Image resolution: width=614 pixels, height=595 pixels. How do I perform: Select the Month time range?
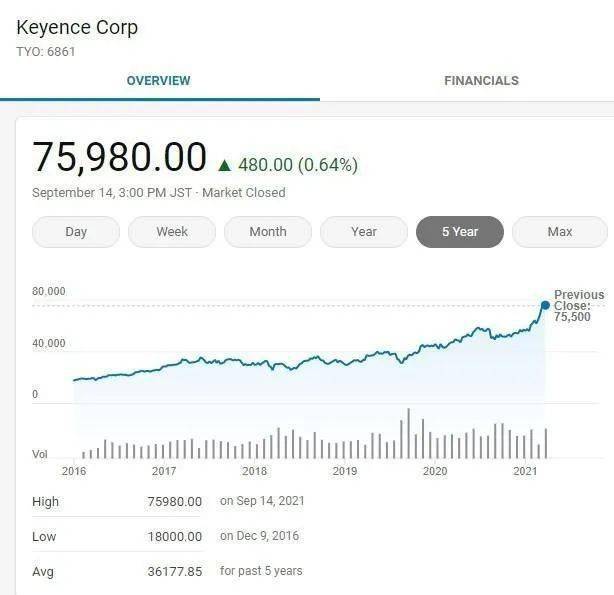(x=268, y=232)
